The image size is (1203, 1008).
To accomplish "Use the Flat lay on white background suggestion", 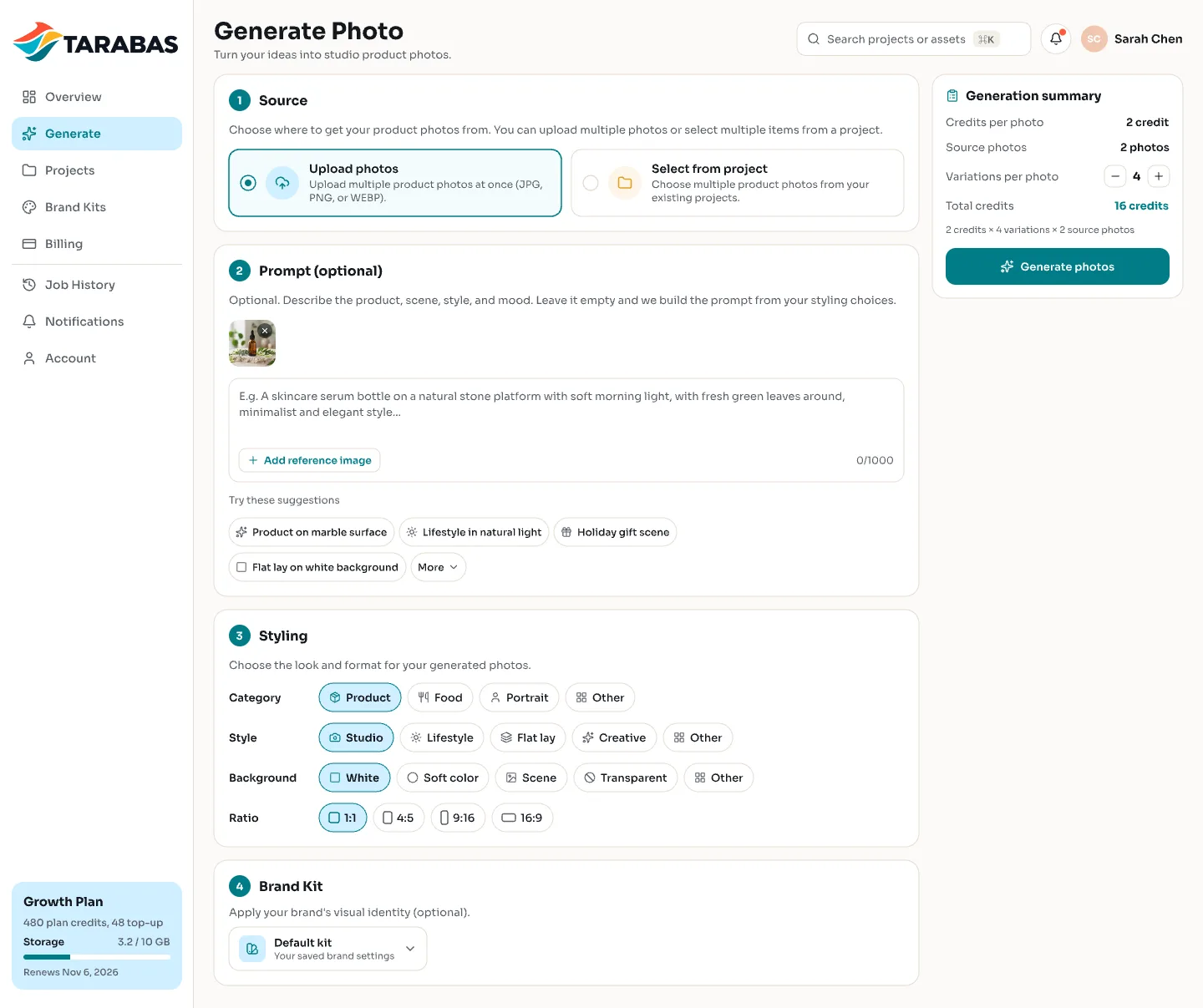I will [x=317, y=567].
